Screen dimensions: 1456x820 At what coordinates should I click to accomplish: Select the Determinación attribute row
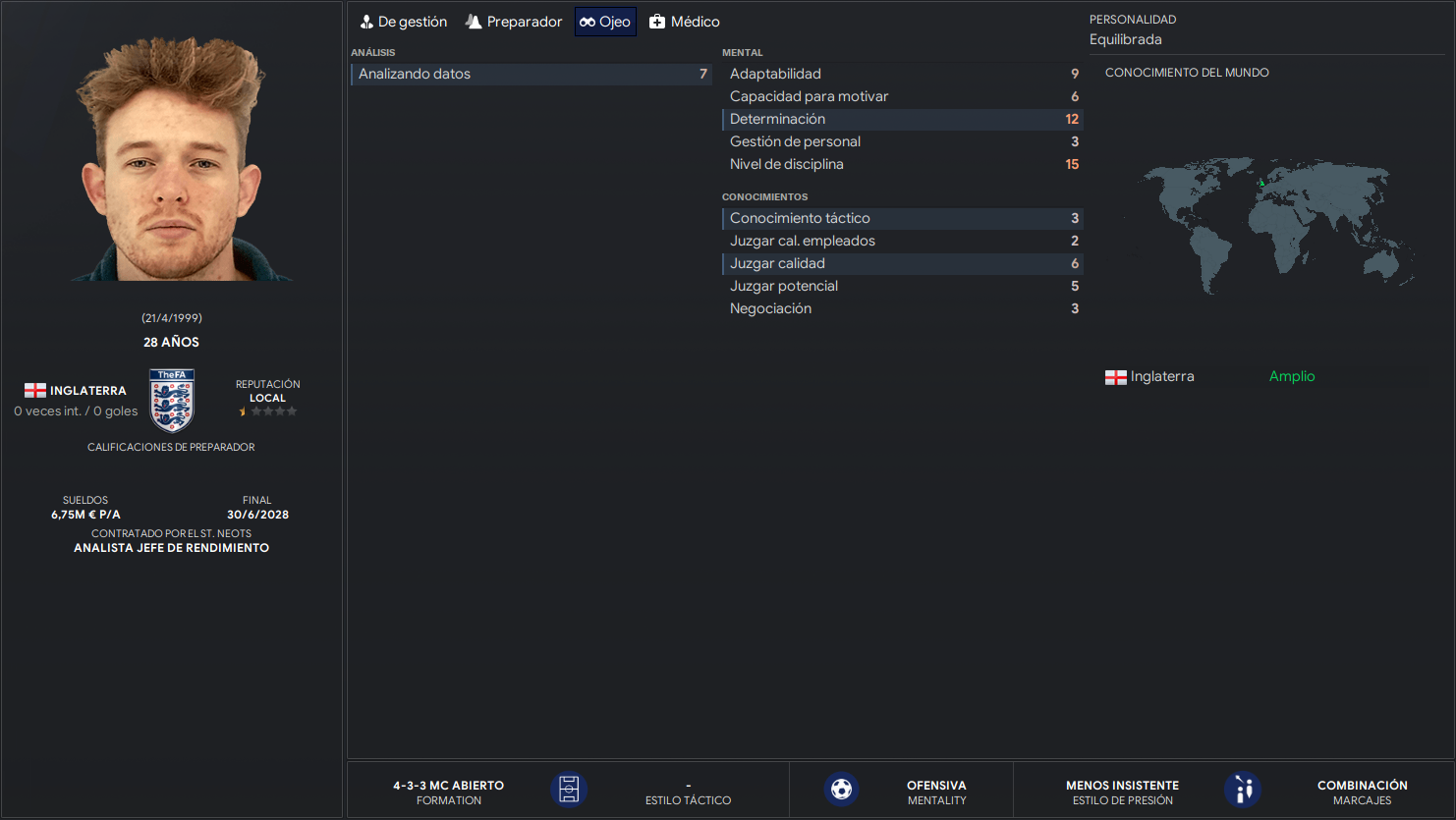[902, 119]
